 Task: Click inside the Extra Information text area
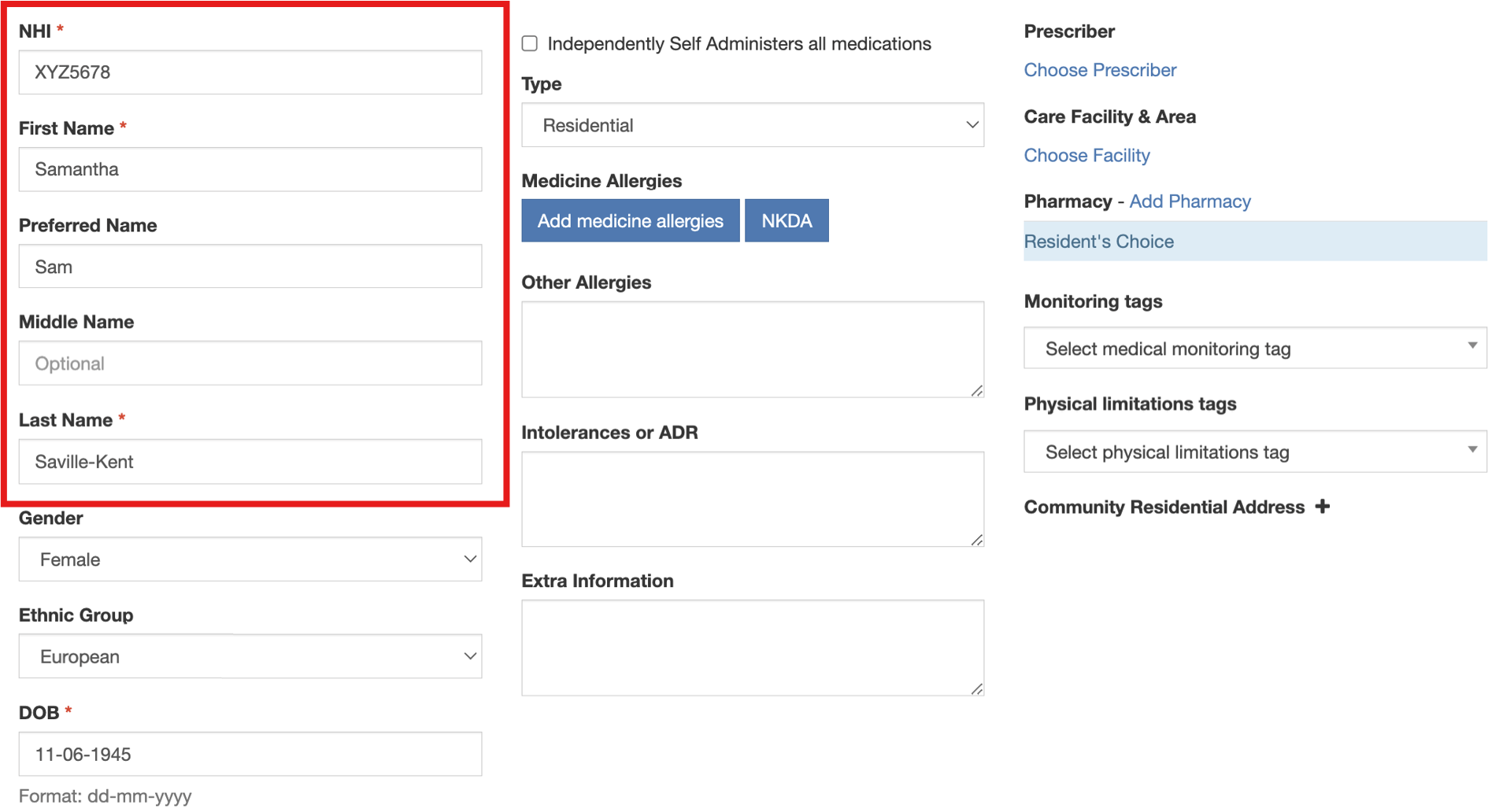coord(752,647)
